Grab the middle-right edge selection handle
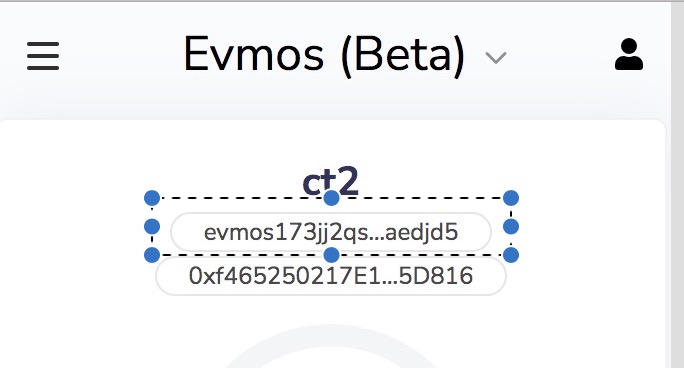The height and width of the screenshot is (368, 684). pyautogui.click(x=511, y=227)
